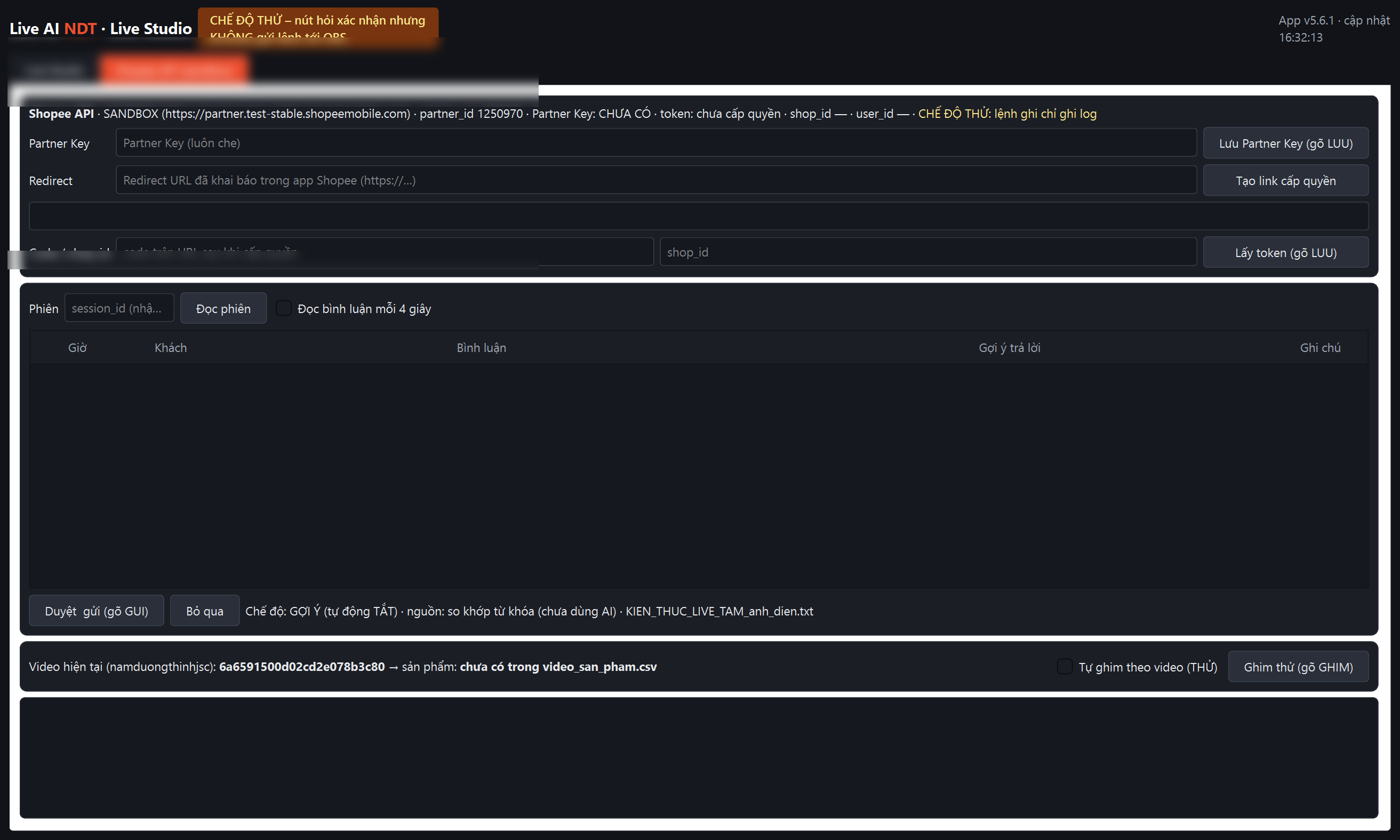This screenshot has width=1400, height=840.
Task: Click the empty log panel at the bottom
Action: (698, 758)
